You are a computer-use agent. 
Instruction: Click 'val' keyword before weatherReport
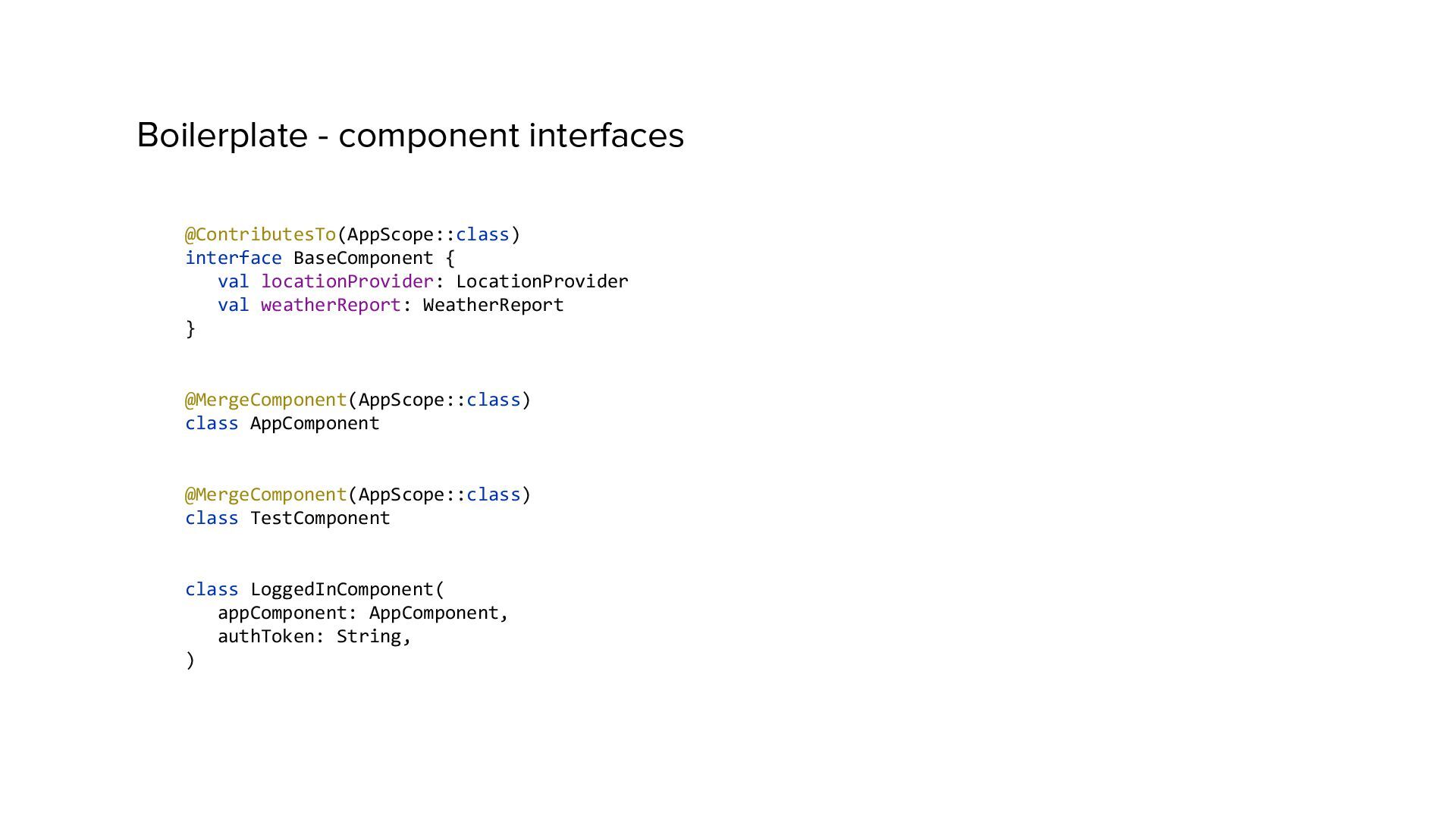[233, 305]
